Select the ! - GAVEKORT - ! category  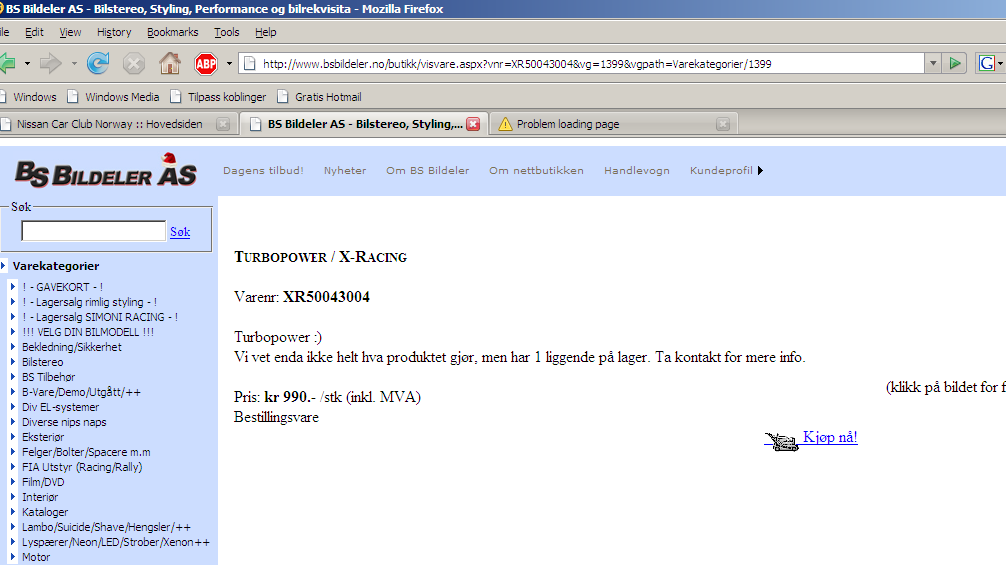[x=62, y=287]
